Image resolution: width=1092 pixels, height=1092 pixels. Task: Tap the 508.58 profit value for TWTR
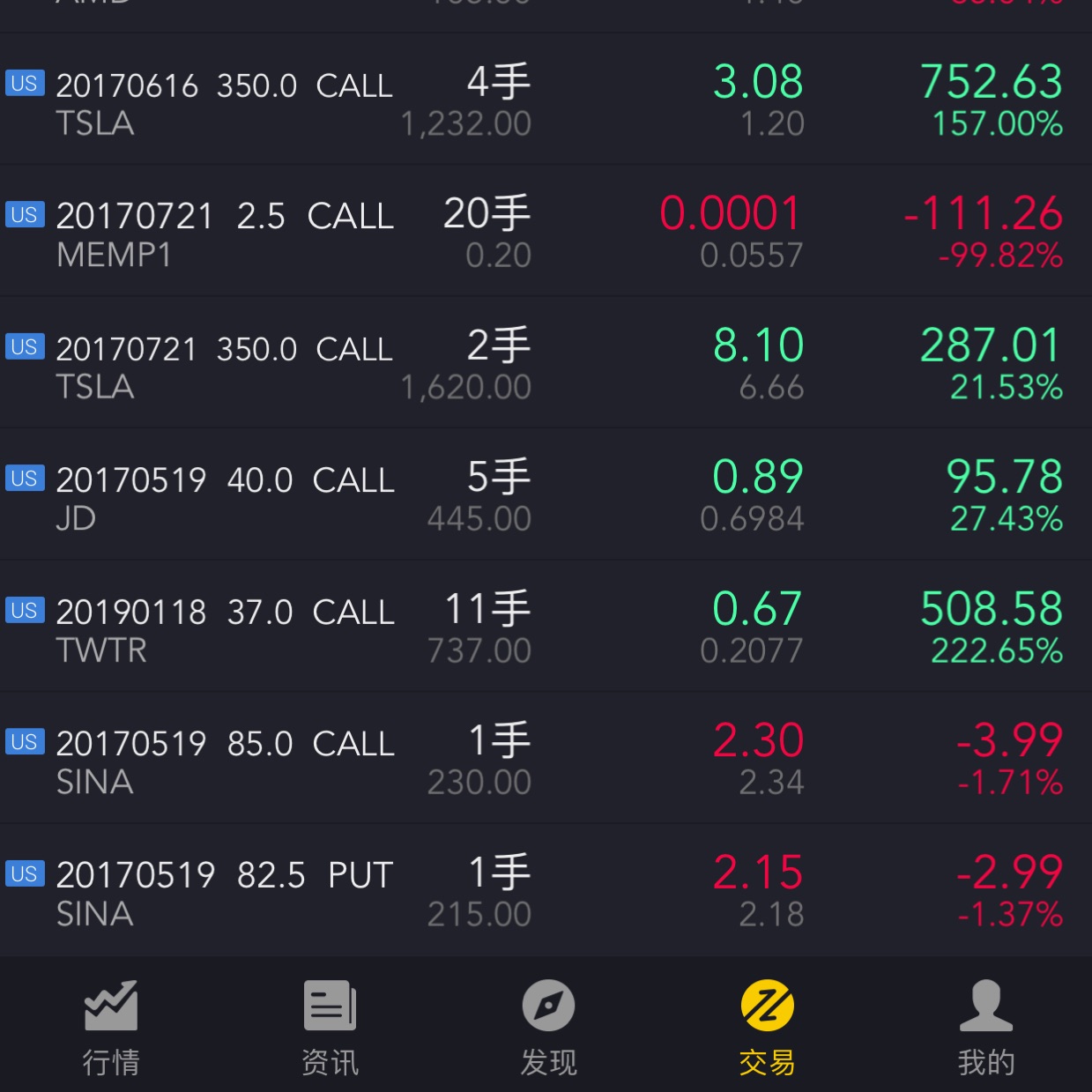[992, 609]
